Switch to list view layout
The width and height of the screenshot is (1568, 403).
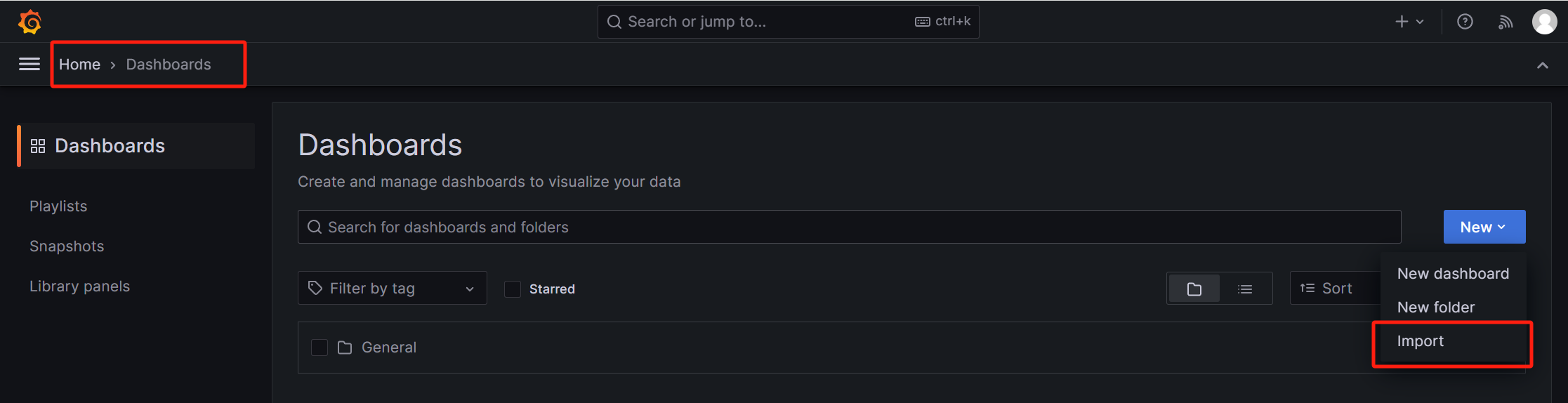(x=1245, y=289)
